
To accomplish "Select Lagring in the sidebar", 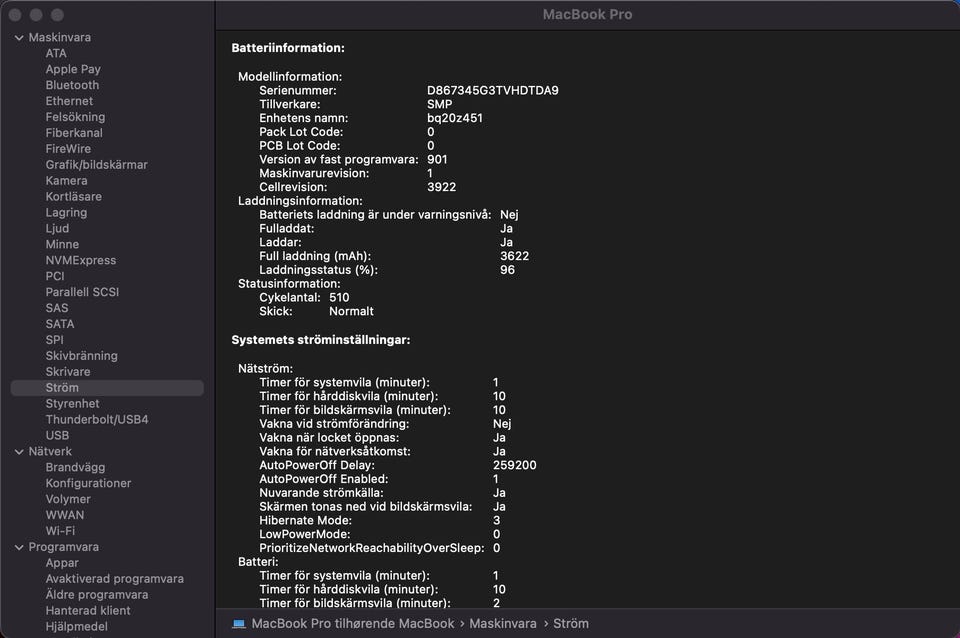I will tap(66, 213).
